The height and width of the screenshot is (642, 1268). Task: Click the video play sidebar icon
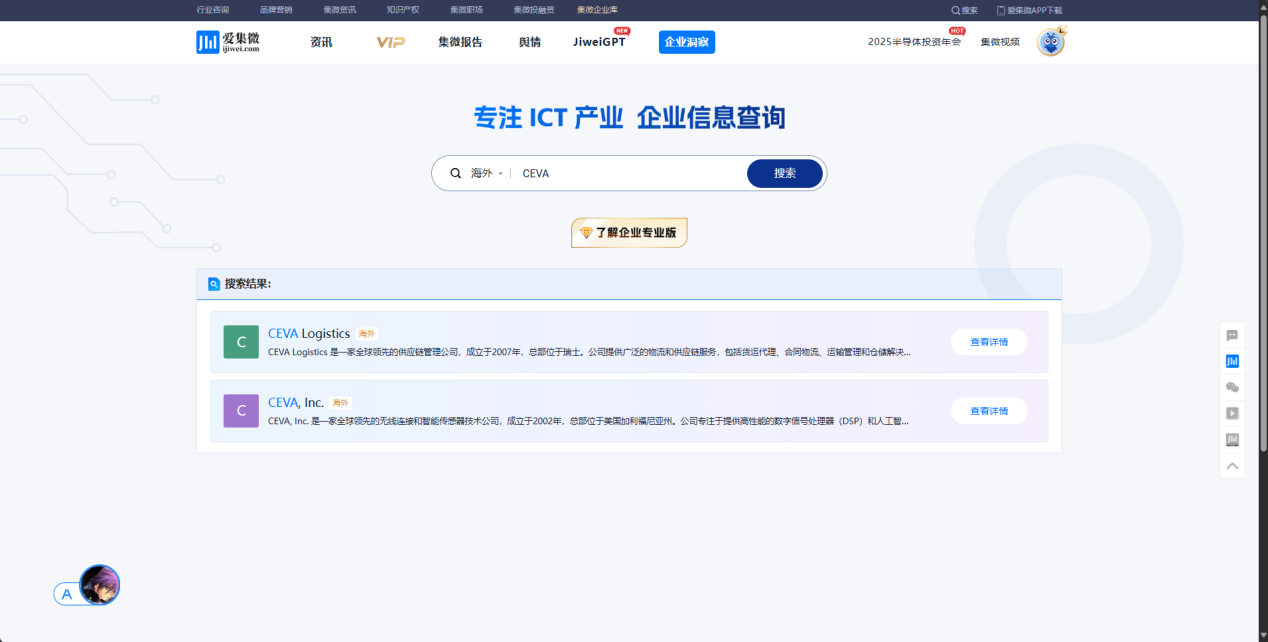coord(1232,413)
